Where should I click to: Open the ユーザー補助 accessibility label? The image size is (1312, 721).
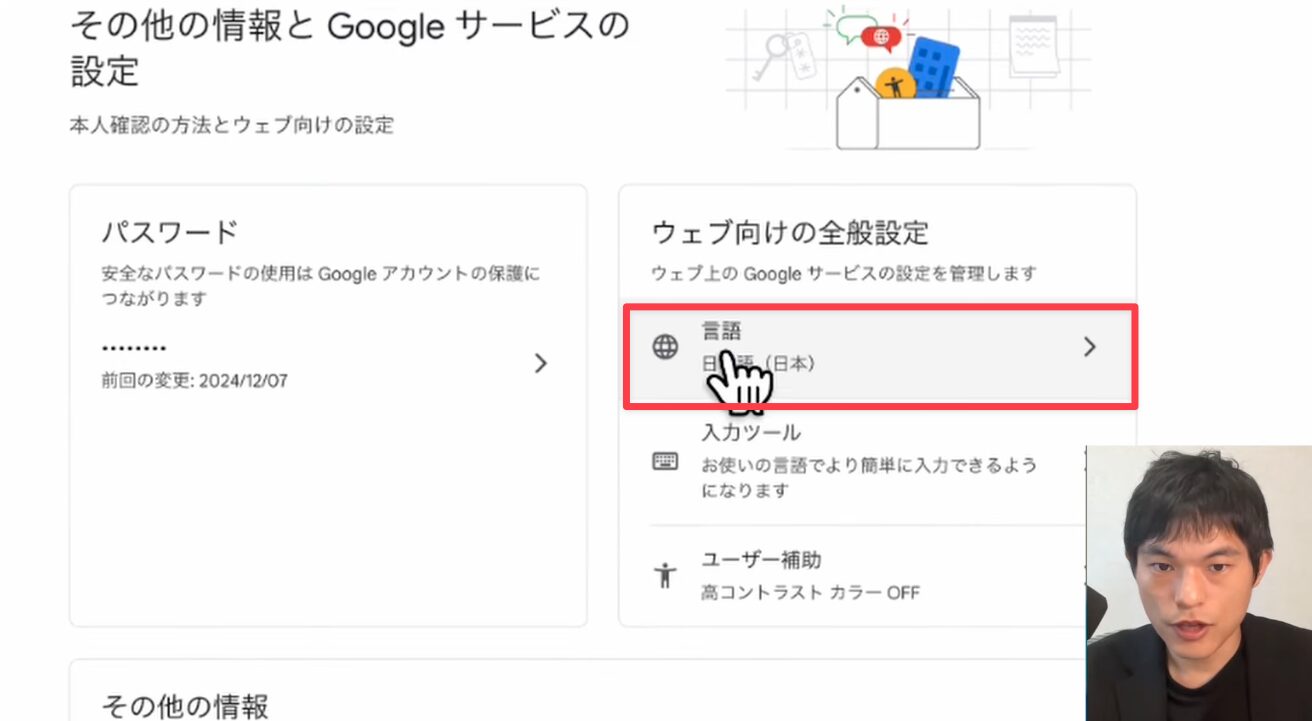click(x=761, y=560)
